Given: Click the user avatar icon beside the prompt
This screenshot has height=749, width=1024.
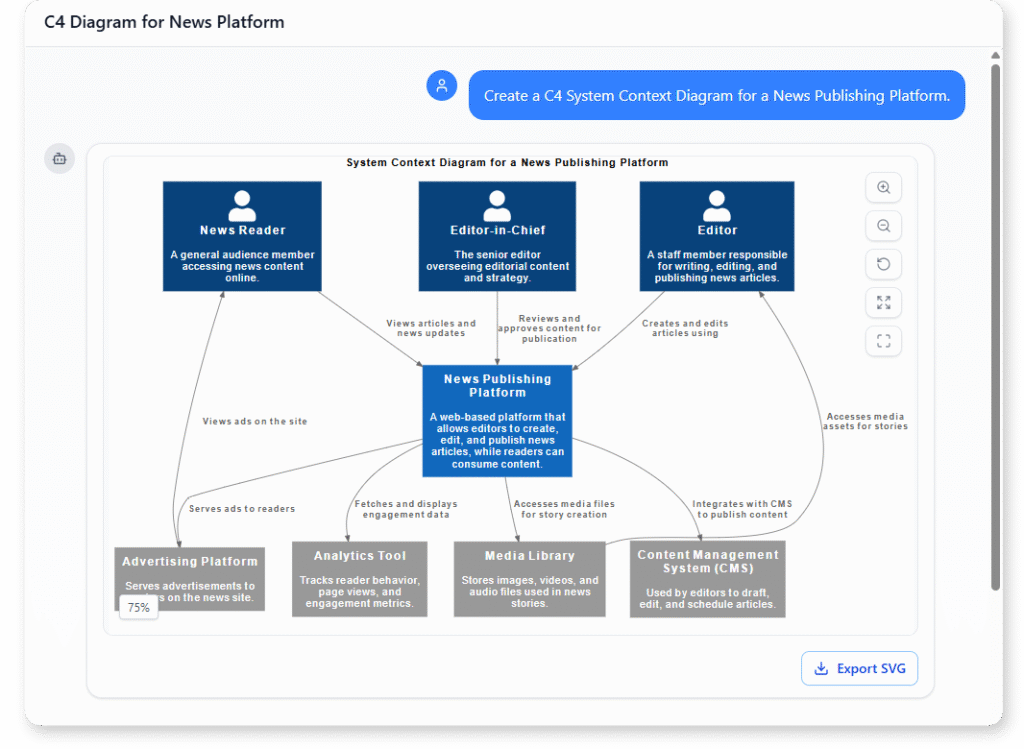Looking at the screenshot, I should coord(442,86).
